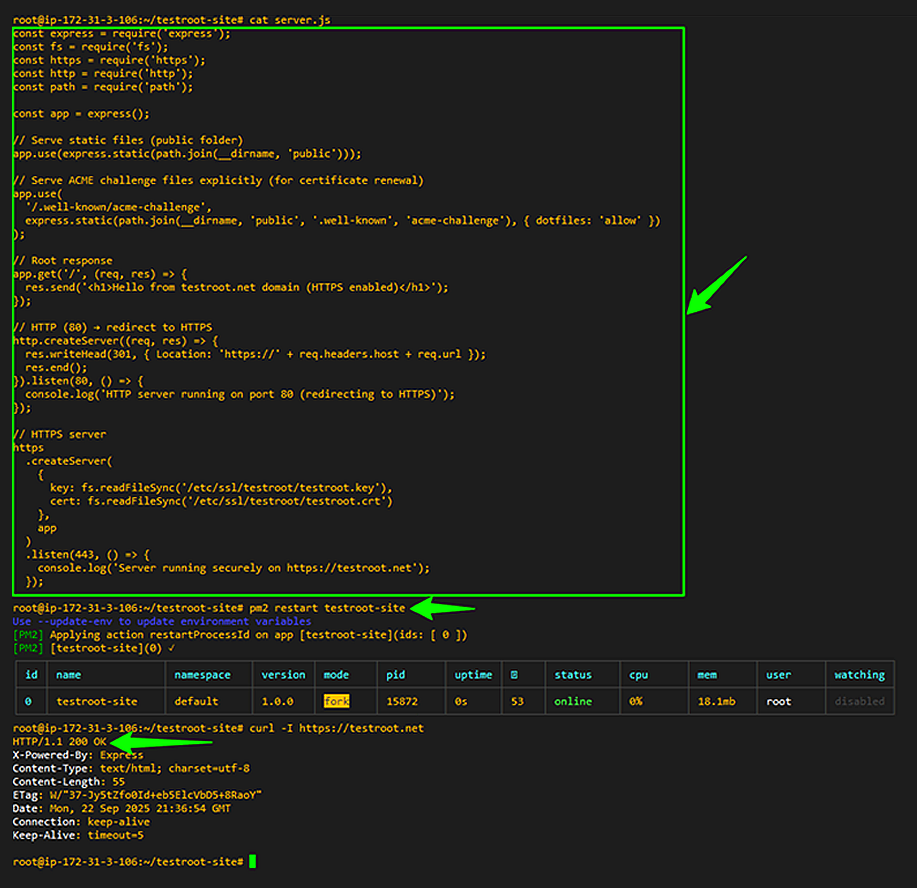This screenshot has width=917, height=888.
Task: Click the 'disabled' watching cell in the PM2 table
Action: pyautogui.click(x=859, y=701)
